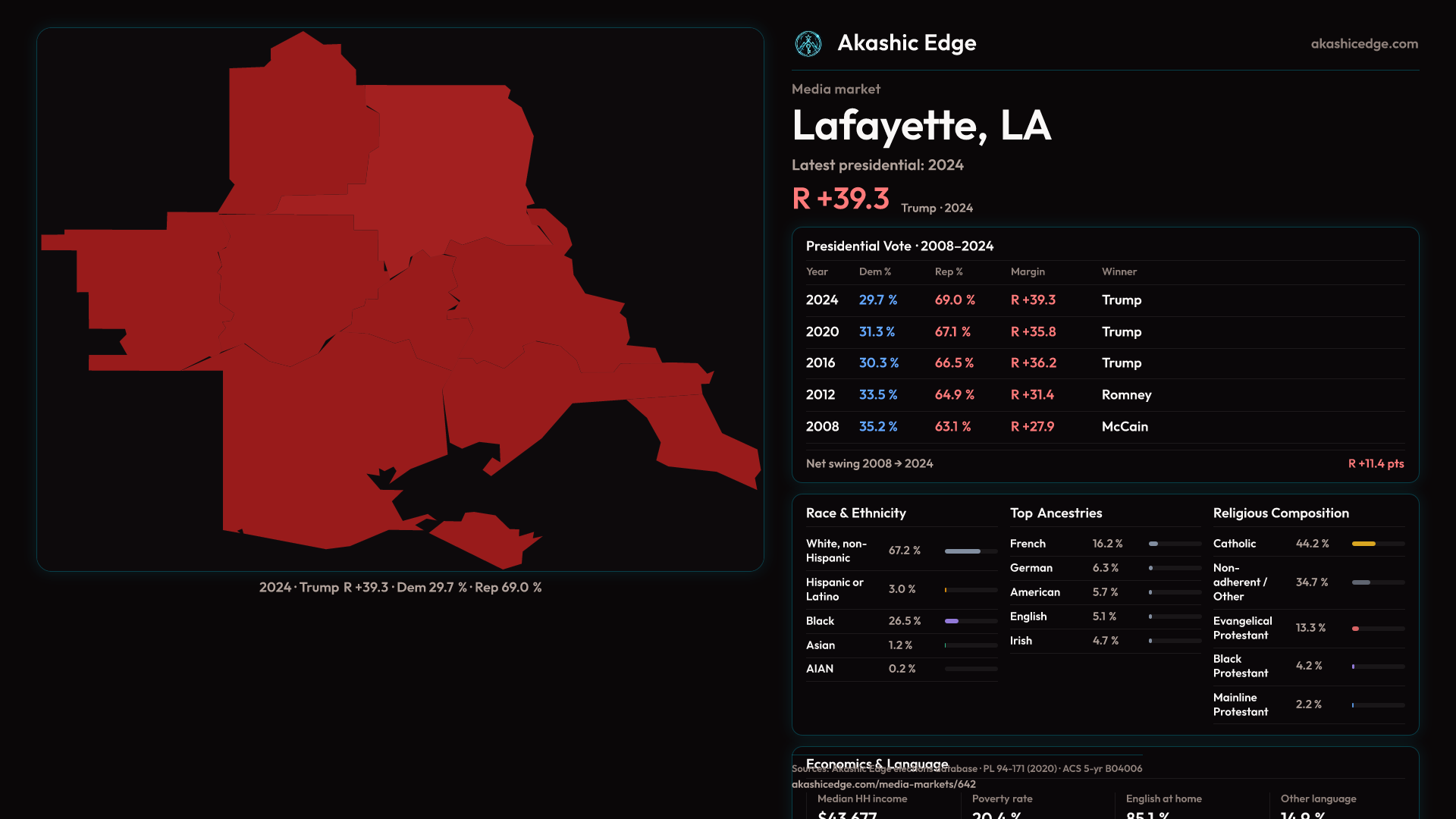Viewport: 1456px width, 819px height.
Task: Click the Net swing 2008 → 2024 row
Action: click(x=1104, y=463)
